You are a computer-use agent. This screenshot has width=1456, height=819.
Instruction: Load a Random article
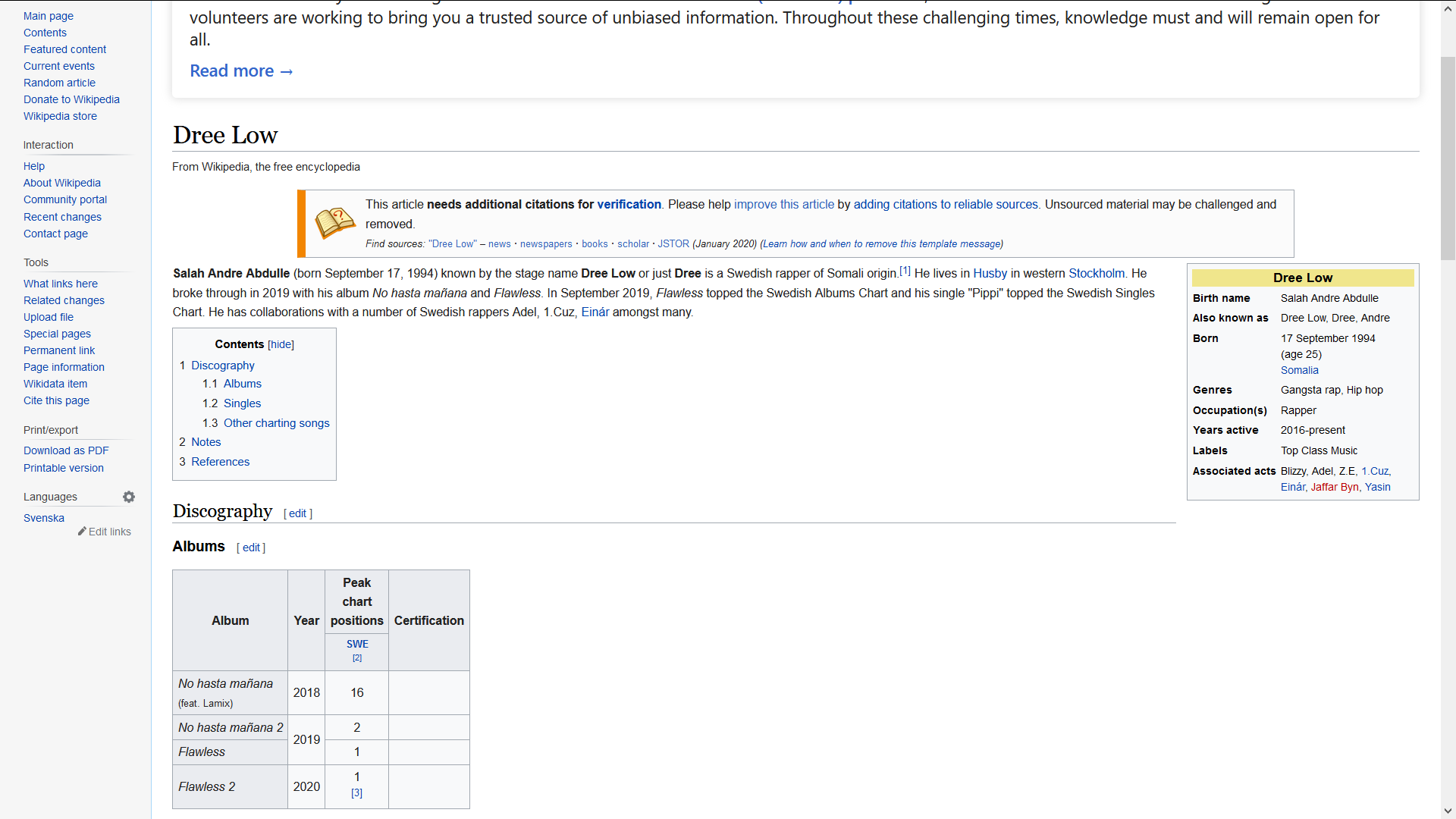59,83
